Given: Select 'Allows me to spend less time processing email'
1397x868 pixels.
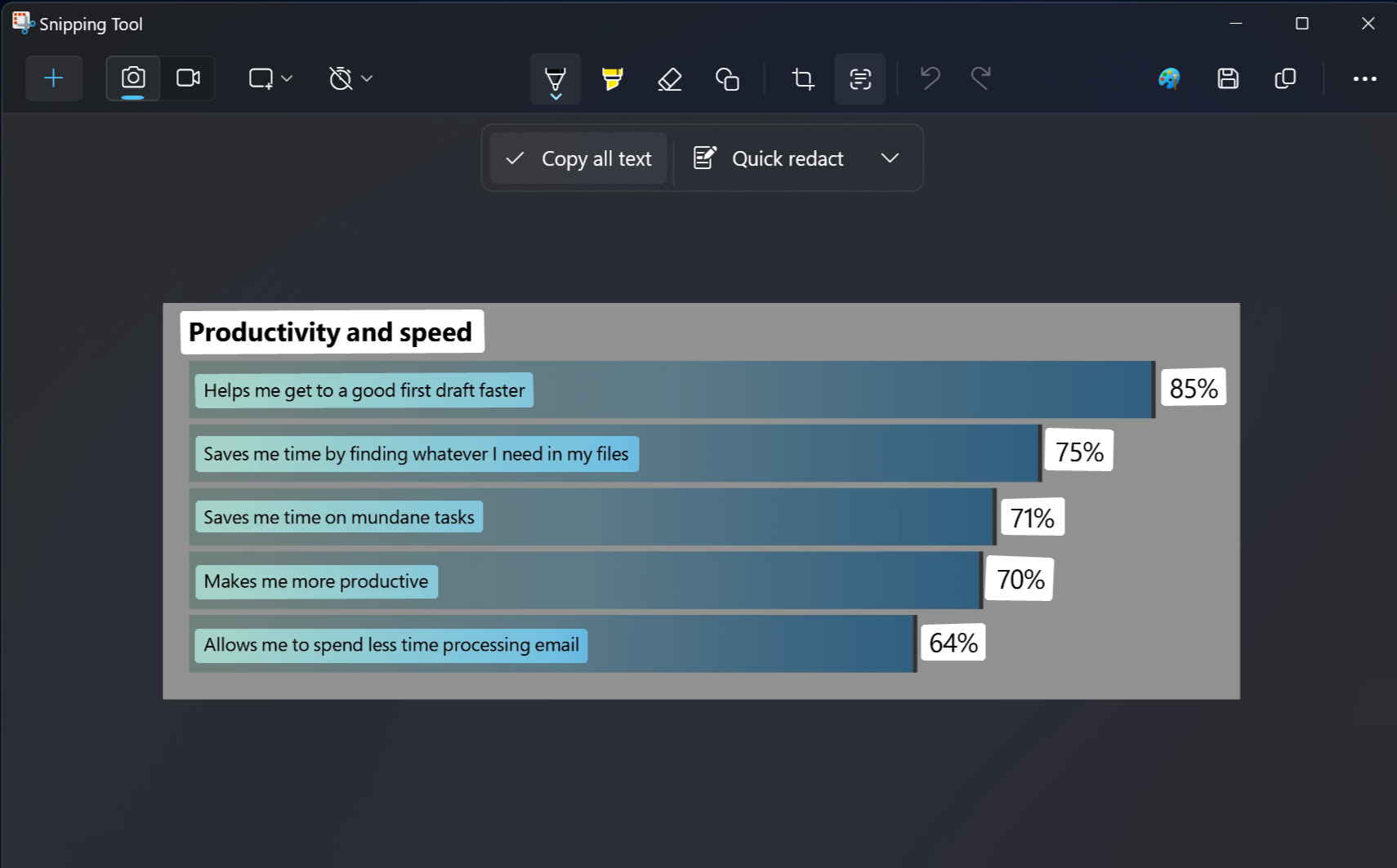Looking at the screenshot, I should (x=391, y=645).
